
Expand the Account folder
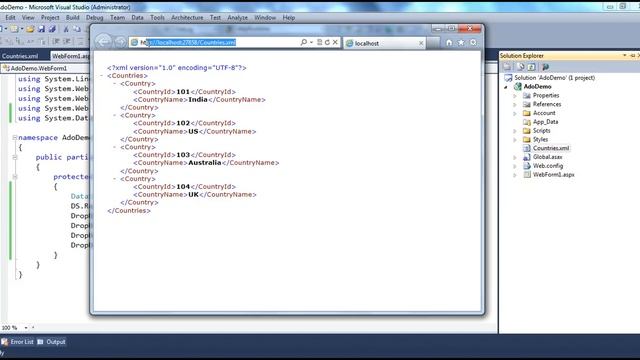(515, 113)
